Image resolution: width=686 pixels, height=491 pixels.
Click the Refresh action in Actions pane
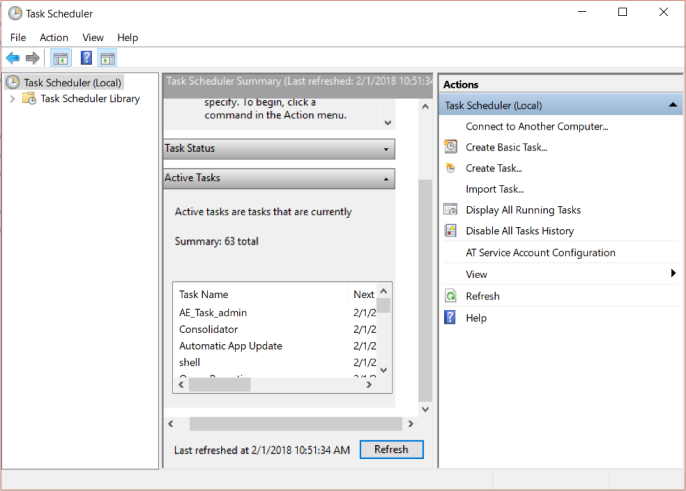click(x=483, y=296)
